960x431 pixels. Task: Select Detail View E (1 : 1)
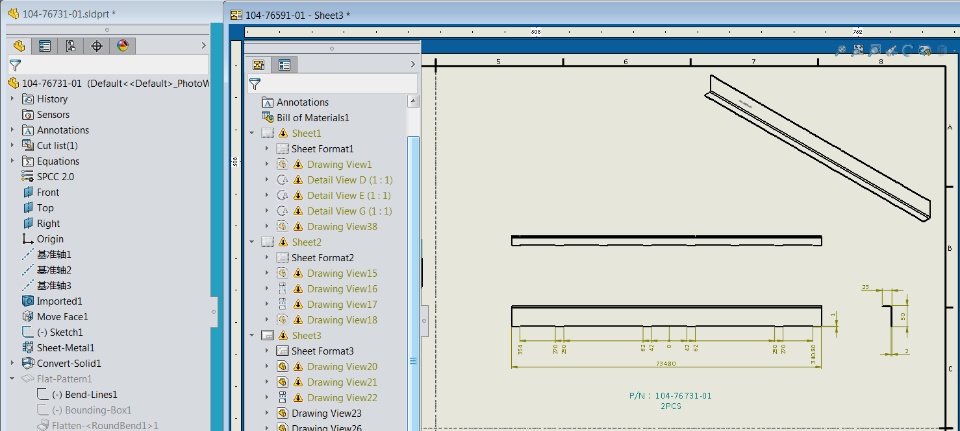(x=349, y=195)
